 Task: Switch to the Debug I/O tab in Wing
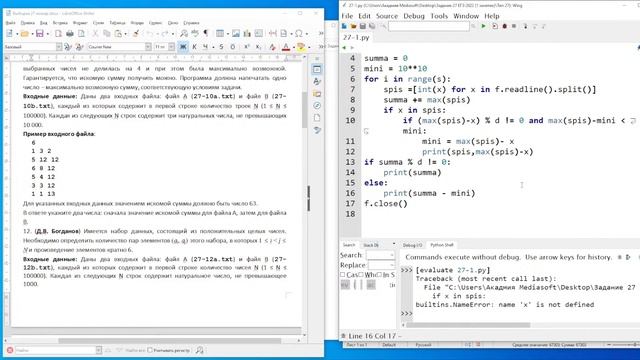pyautogui.click(x=412, y=245)
